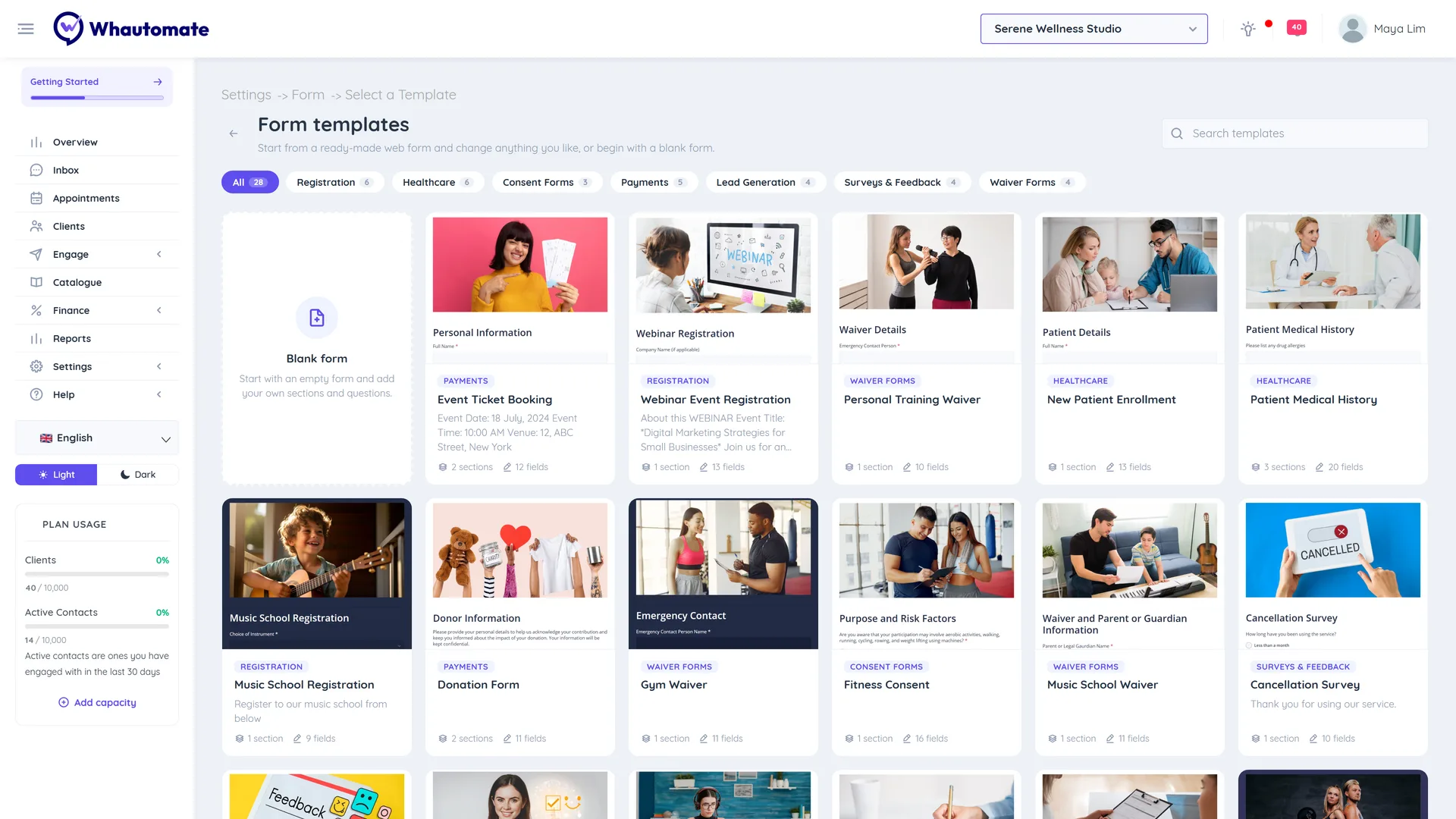The image size is (1456, 819).
Task: Click the search magnifier icon
Action: (1177, 133)
